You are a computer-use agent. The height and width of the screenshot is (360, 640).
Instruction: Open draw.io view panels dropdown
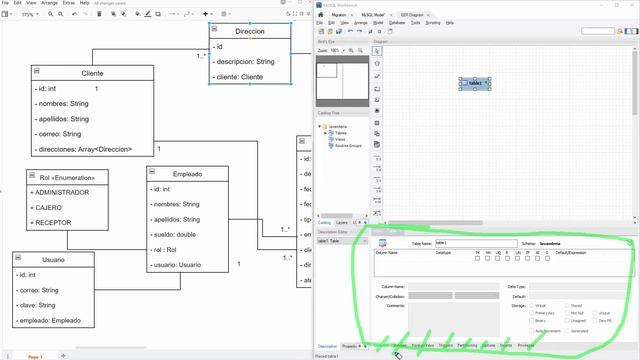pyautogui.click(x=7, y=14)
